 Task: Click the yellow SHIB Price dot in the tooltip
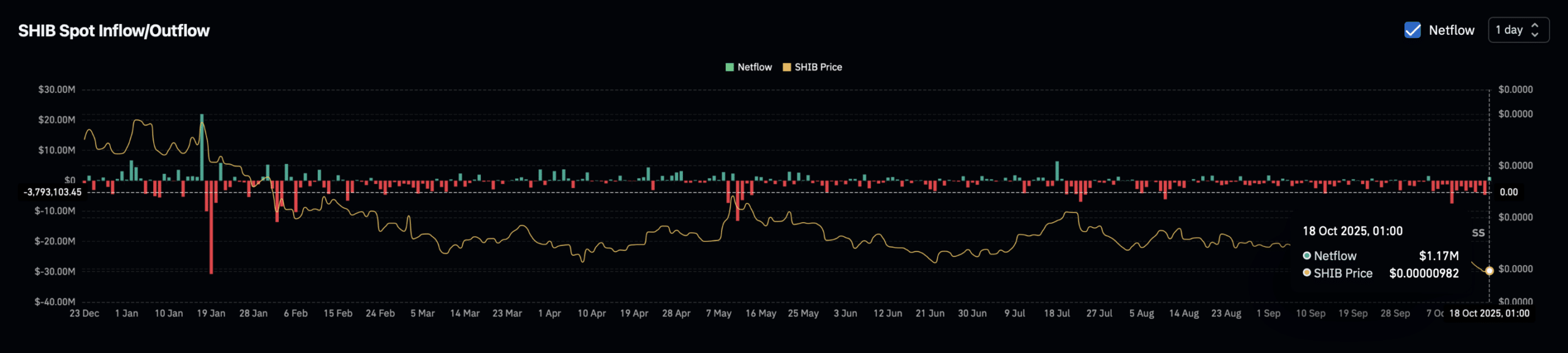tap(1306, 273)
